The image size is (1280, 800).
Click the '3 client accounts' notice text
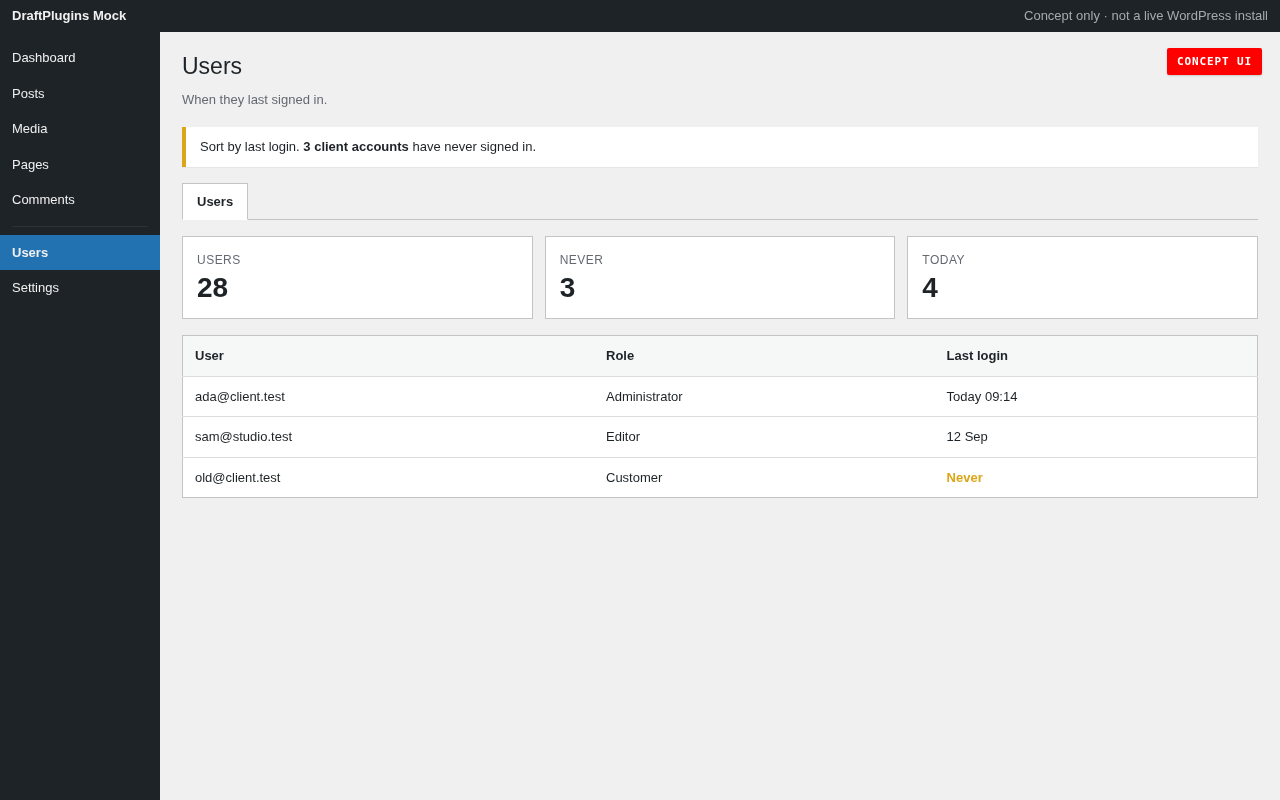coord(356,147)
